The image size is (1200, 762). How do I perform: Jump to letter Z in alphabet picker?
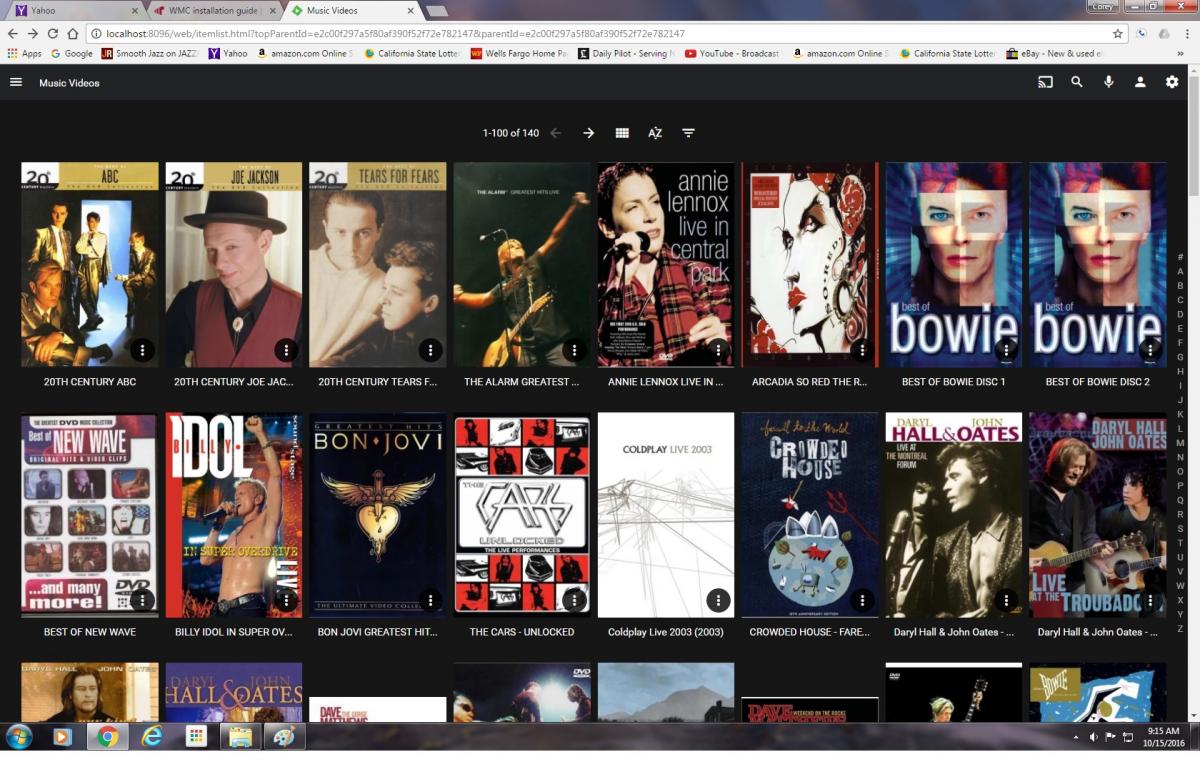(1180, 629)
